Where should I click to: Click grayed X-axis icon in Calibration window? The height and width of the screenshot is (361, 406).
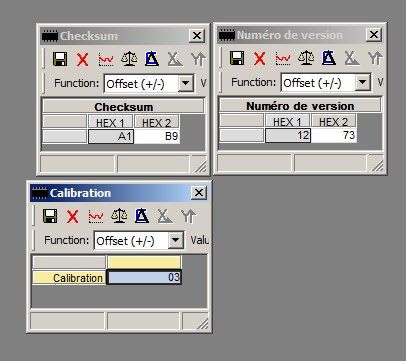[165, 216]
